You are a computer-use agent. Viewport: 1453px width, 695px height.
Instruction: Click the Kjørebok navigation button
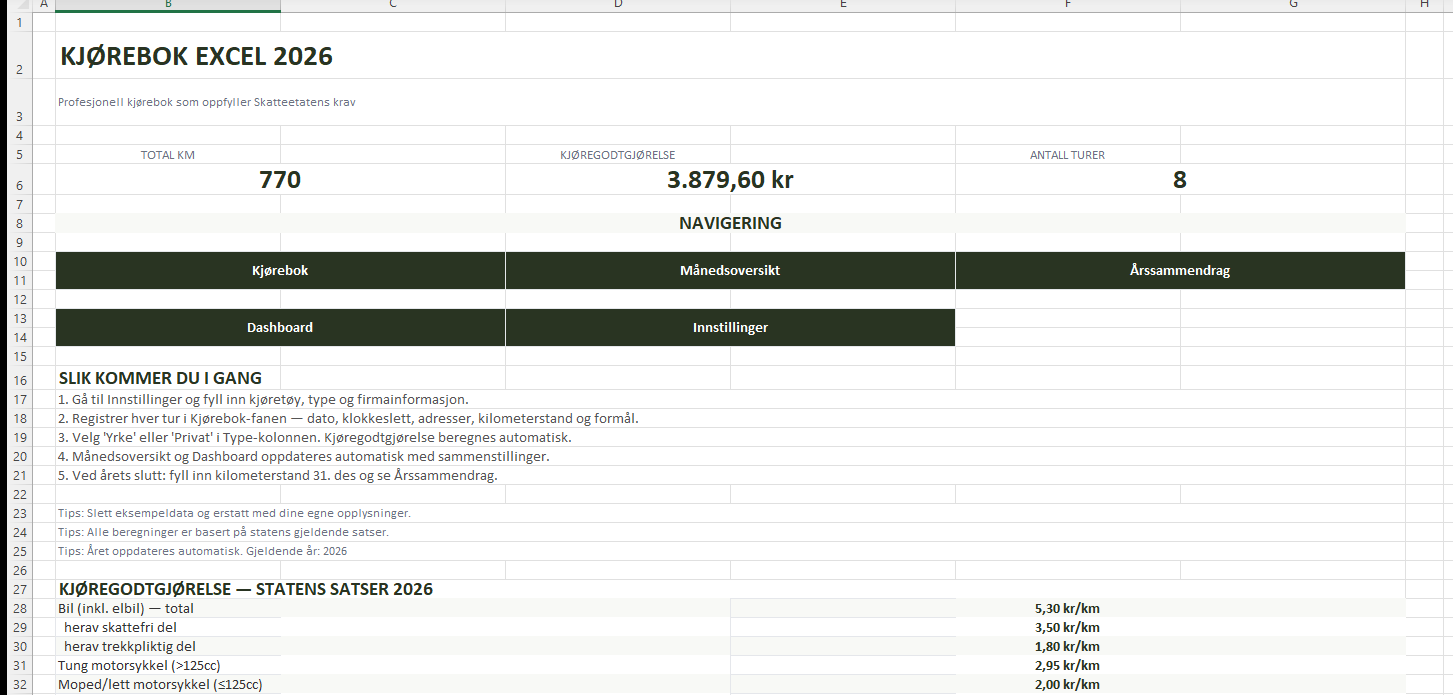pyautogui.click(x=280, y=270)
